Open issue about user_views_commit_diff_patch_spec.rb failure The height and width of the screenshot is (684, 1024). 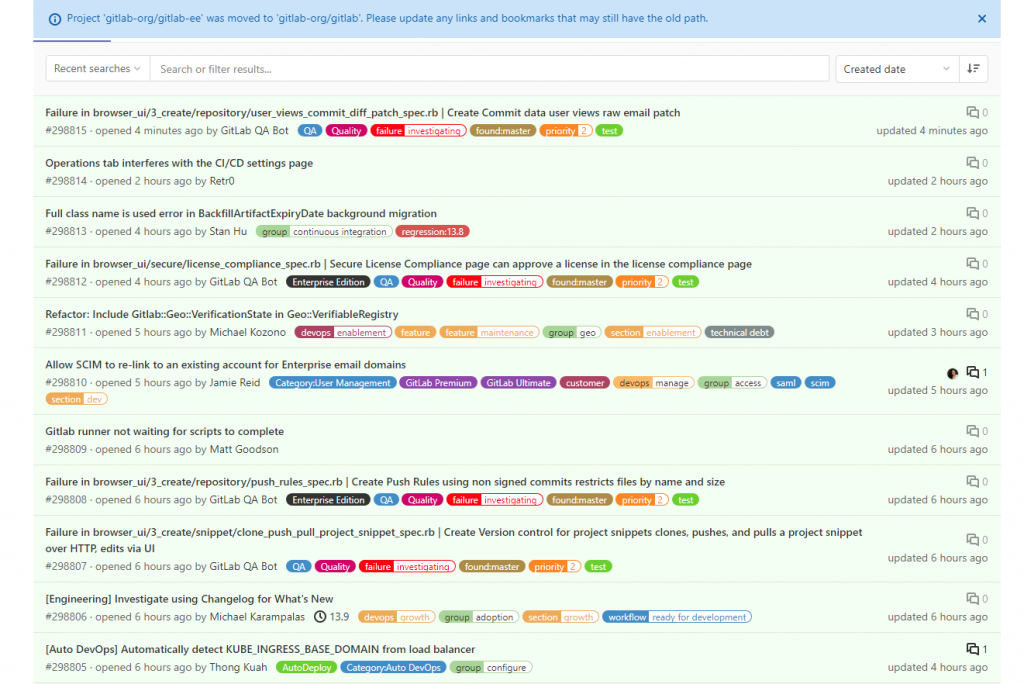point(362,112)
